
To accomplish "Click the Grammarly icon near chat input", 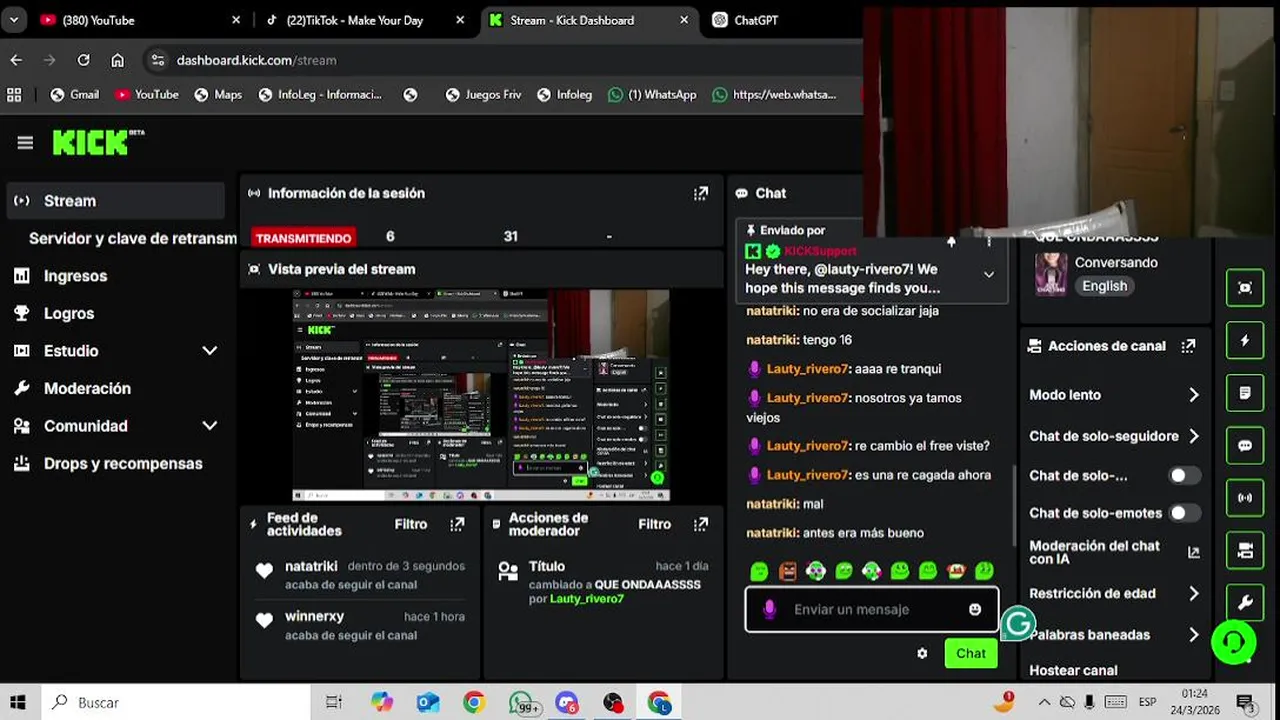I will point(1018,624).
